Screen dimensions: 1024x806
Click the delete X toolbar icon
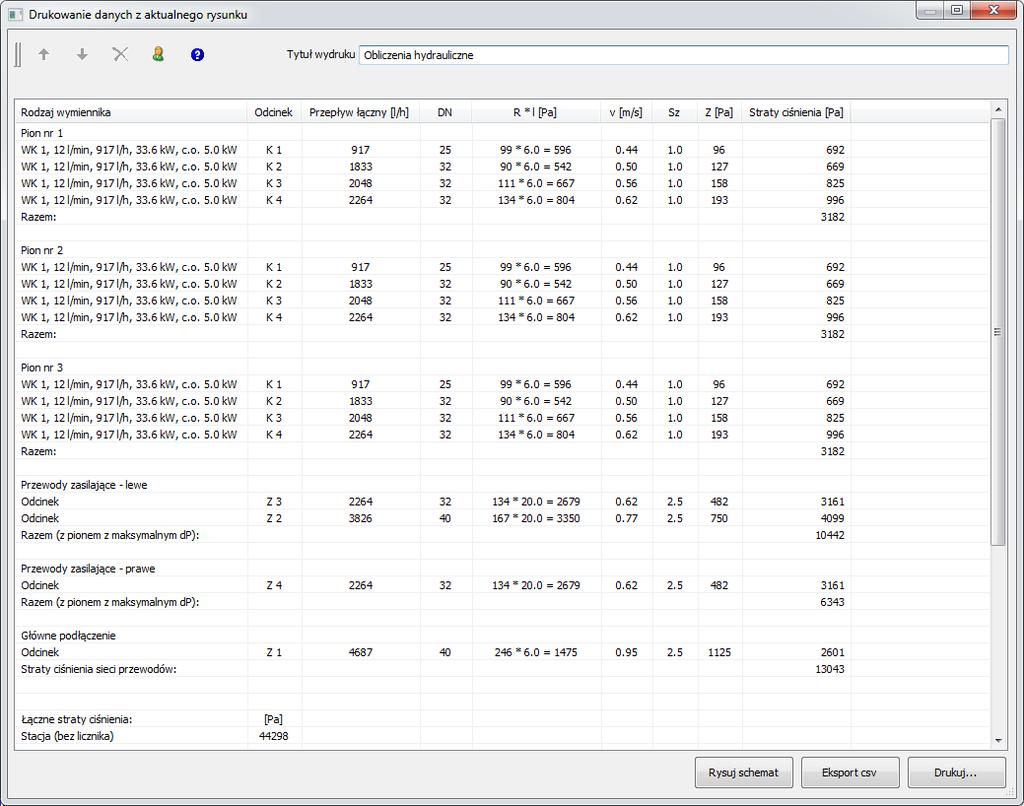tap(120, 54)
